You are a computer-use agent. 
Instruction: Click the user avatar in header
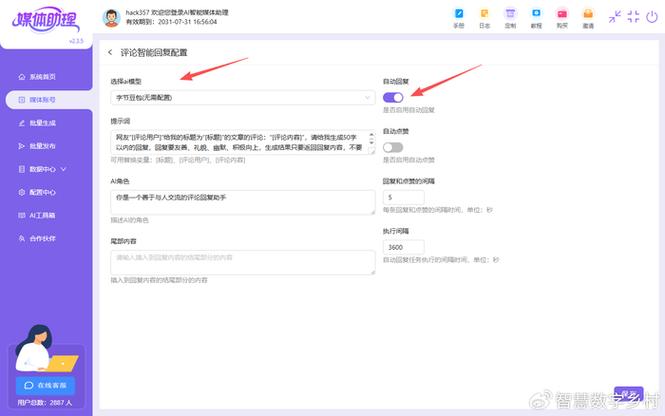pyautogui.click(x=112, y=18)
